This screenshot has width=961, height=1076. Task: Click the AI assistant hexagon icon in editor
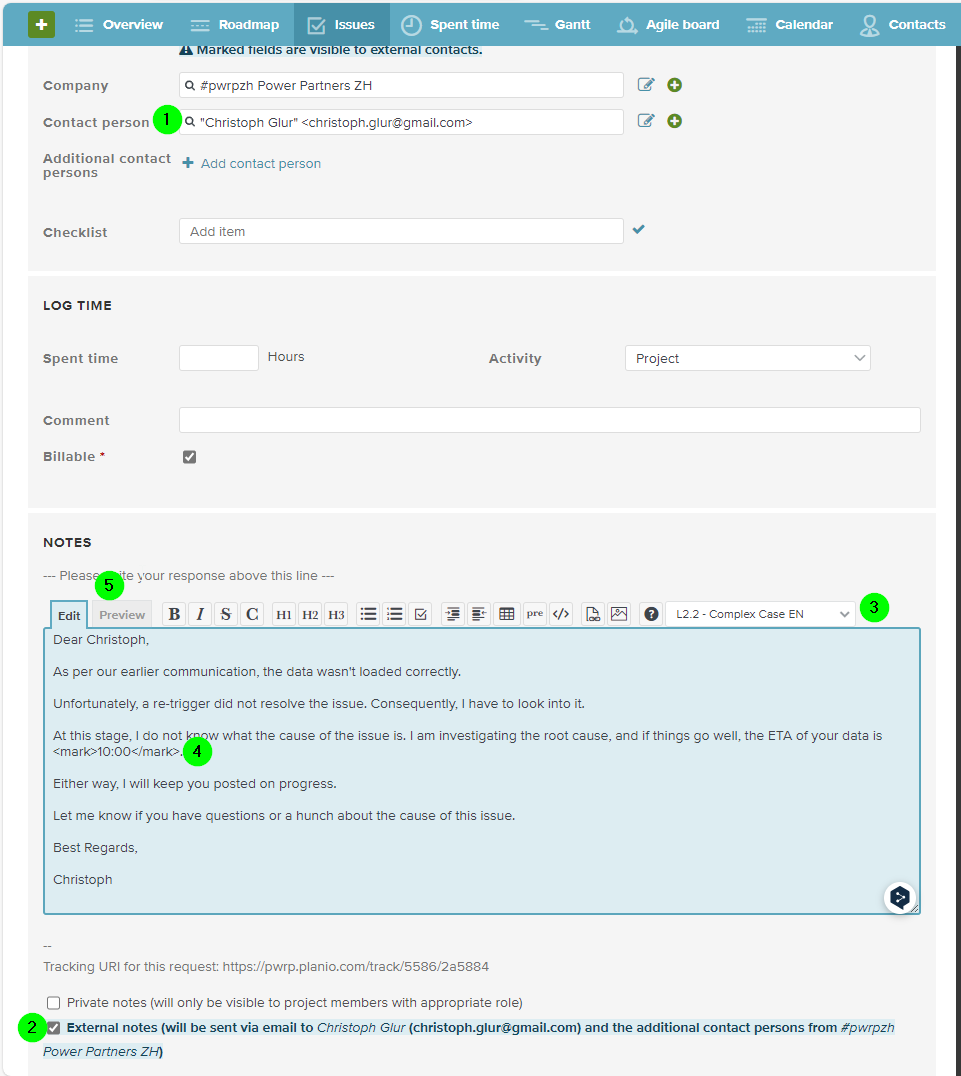900,898
